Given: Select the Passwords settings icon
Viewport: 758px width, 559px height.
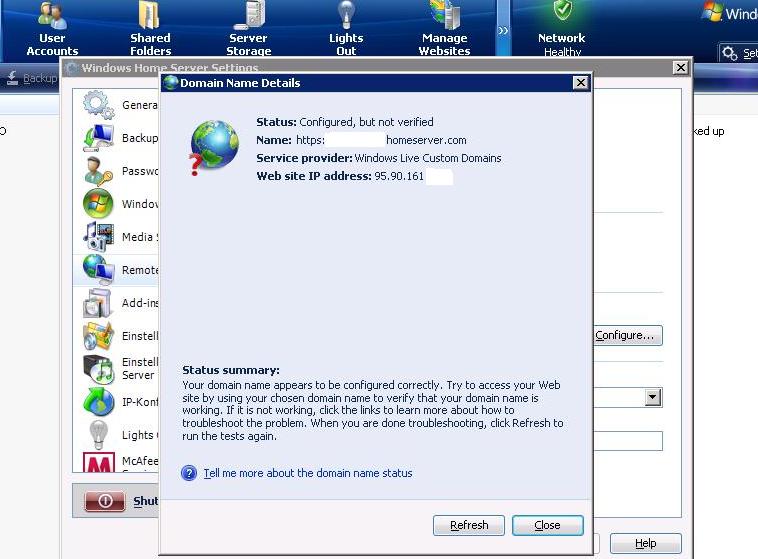Looking at the screenshot, I should point(98,171).
